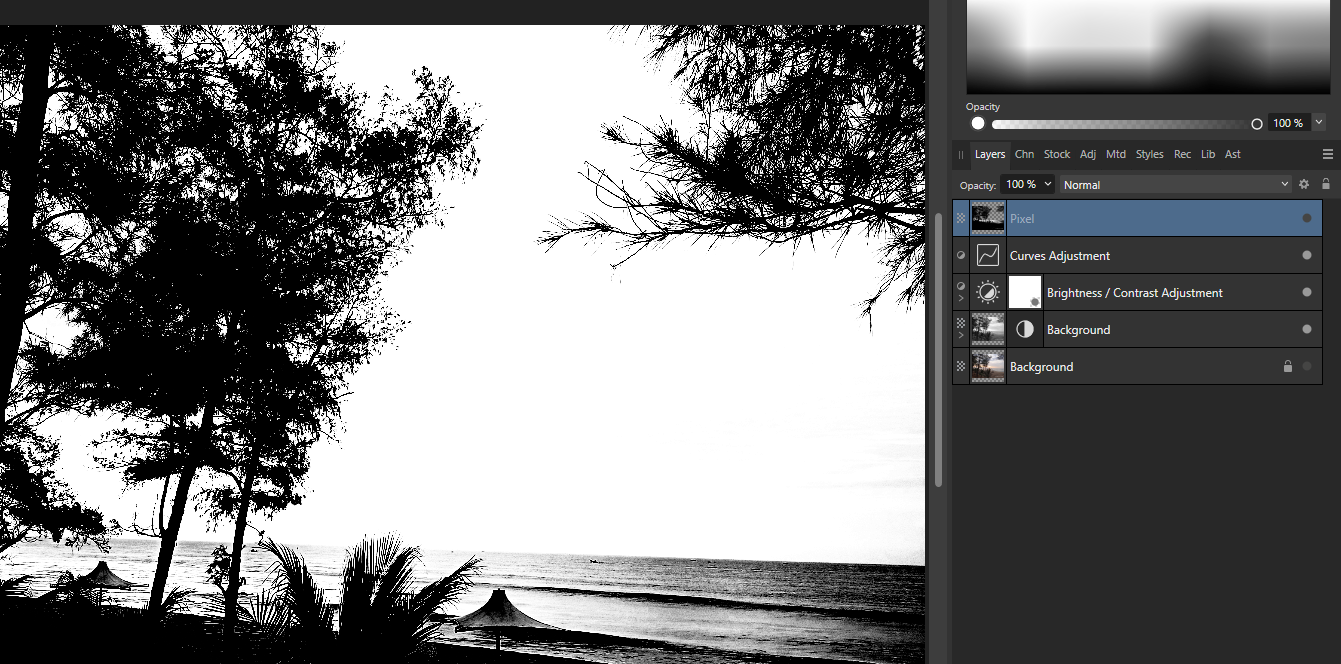This screenshot has height=664, width=1341.
Task: Expand the Background layer with black-and-white adjustment
Action: pos(961,335)
